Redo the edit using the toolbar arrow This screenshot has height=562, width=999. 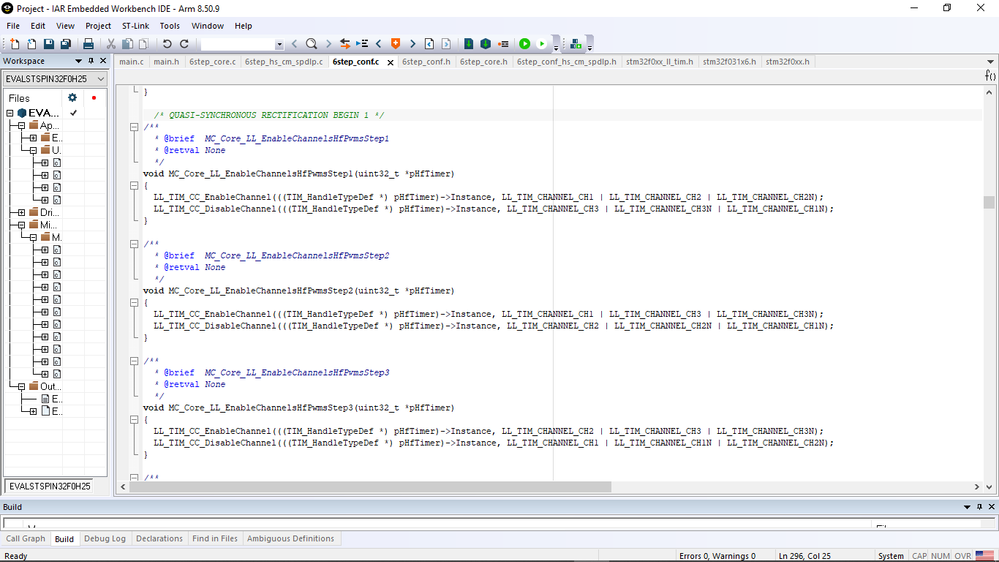184,44
